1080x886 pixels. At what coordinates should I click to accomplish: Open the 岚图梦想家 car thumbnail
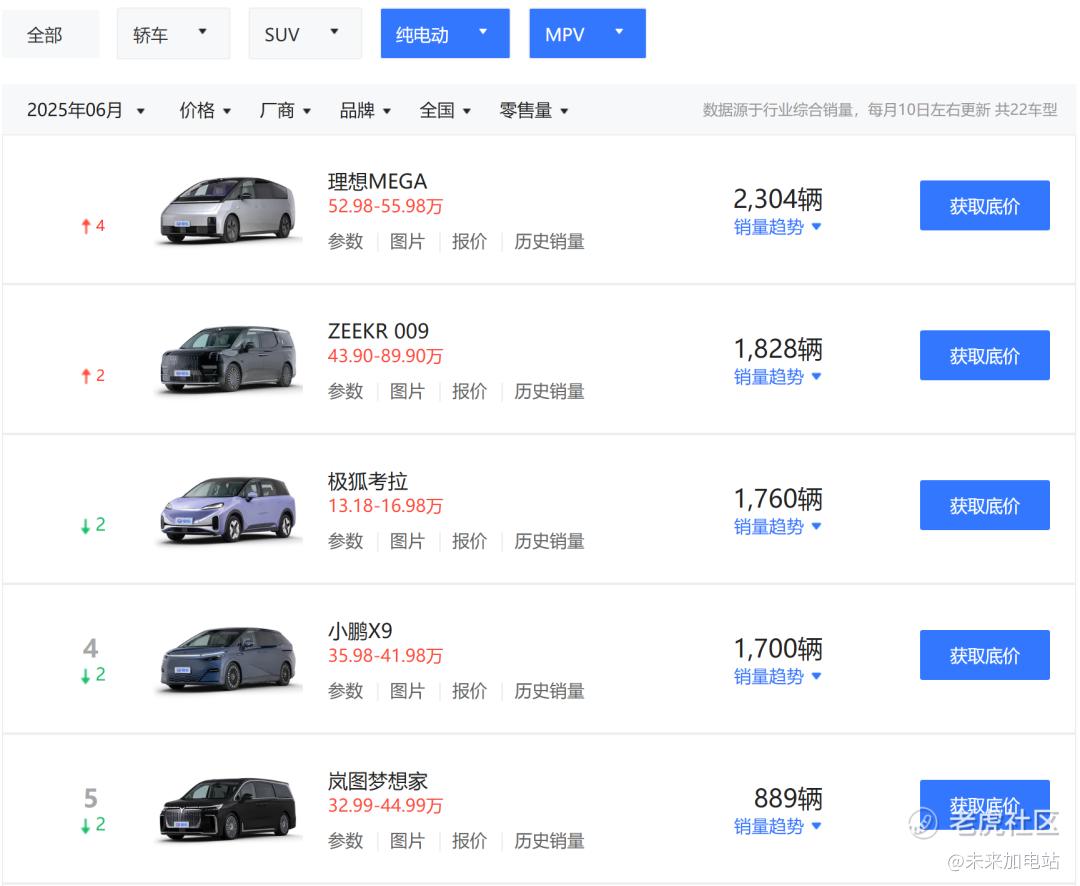pyautogui.click(x=228, y=810)
